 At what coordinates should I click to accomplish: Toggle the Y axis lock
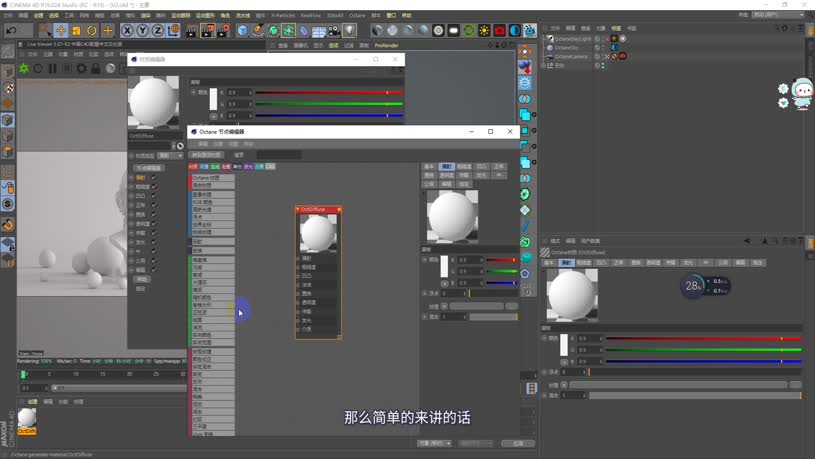pyautogui.click(x=142, y=31)
